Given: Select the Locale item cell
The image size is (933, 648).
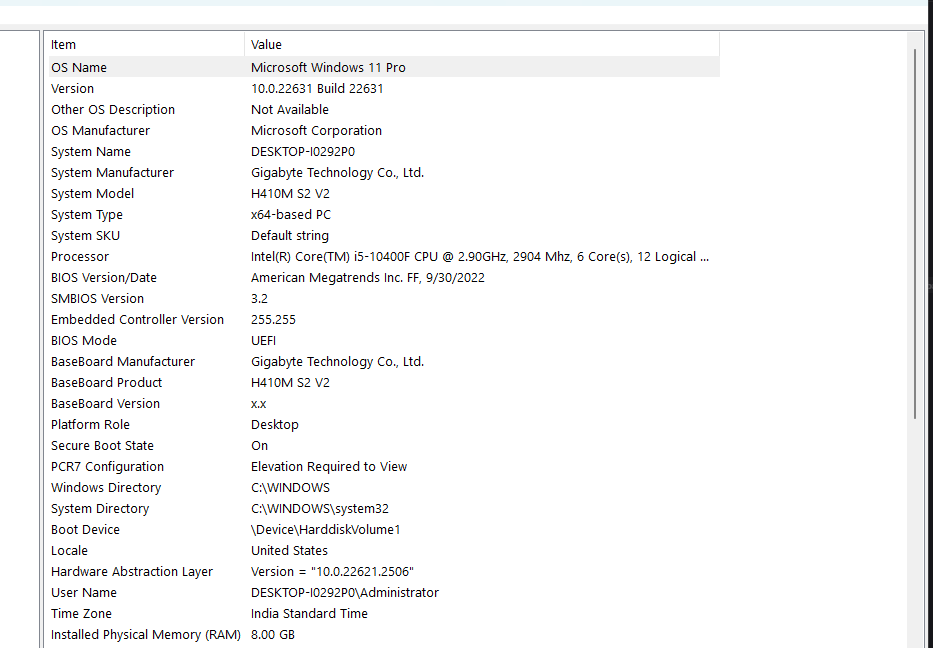Looking at the screenshot, I should [69, 551].
